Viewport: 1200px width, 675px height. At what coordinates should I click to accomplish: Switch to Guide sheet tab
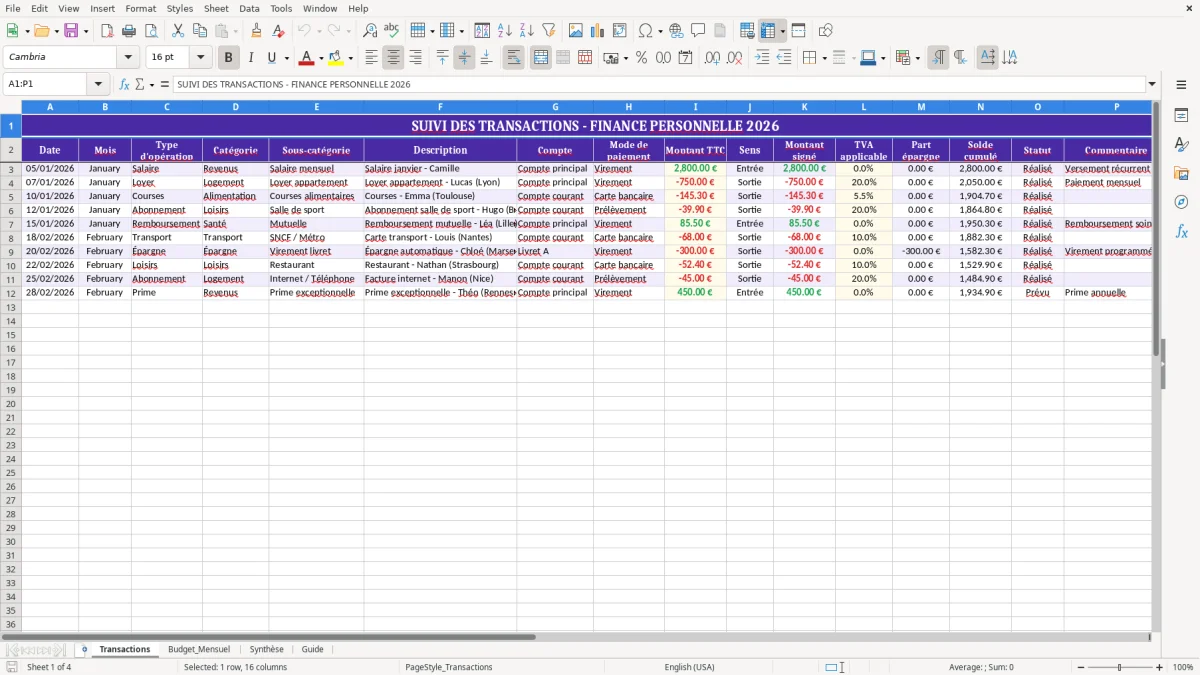[x=312, y=649]
